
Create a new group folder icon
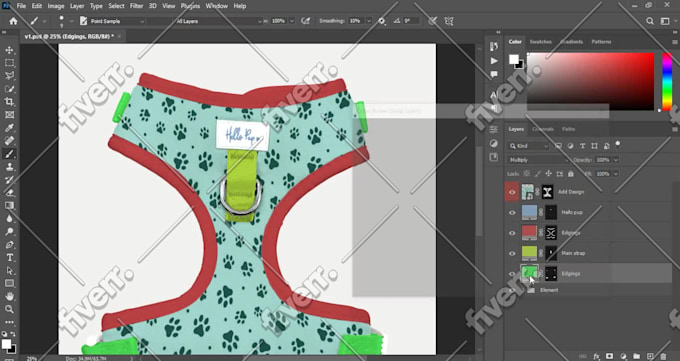click(x=636, y=356)
